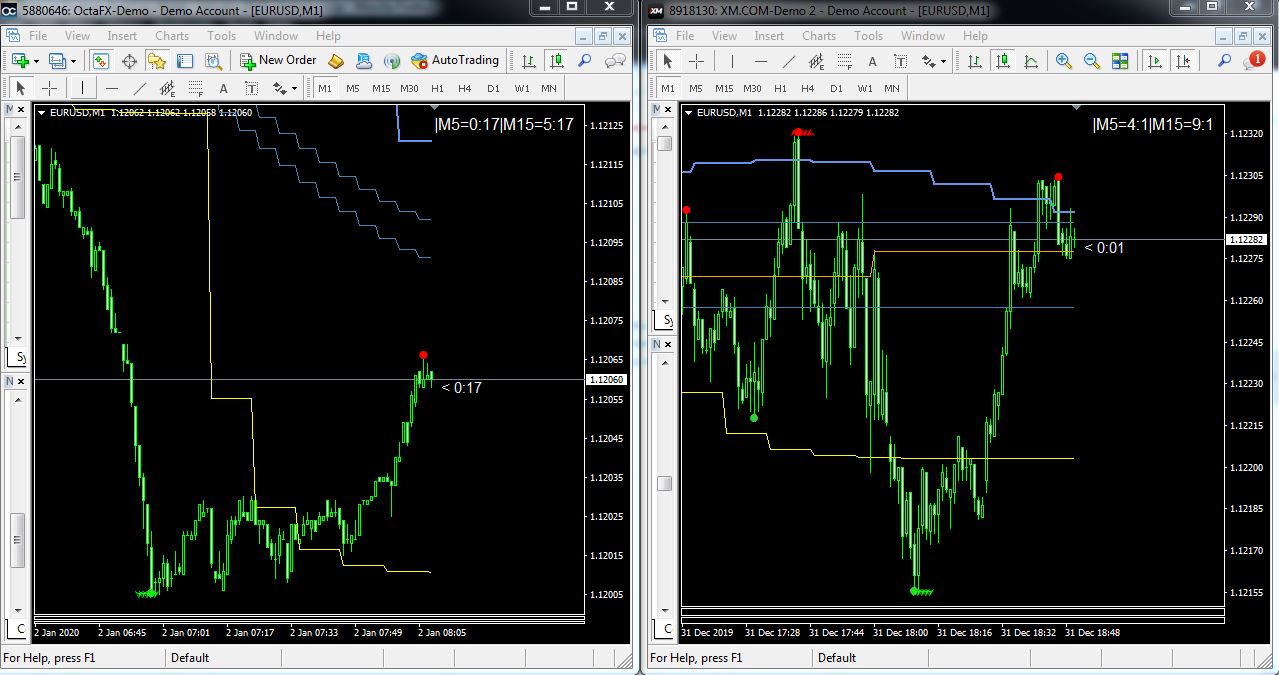Image resolution: width=1279 pixels, height=675 pixels.
Task: Click New Order button in OctaFX
Action: [278, 61]
